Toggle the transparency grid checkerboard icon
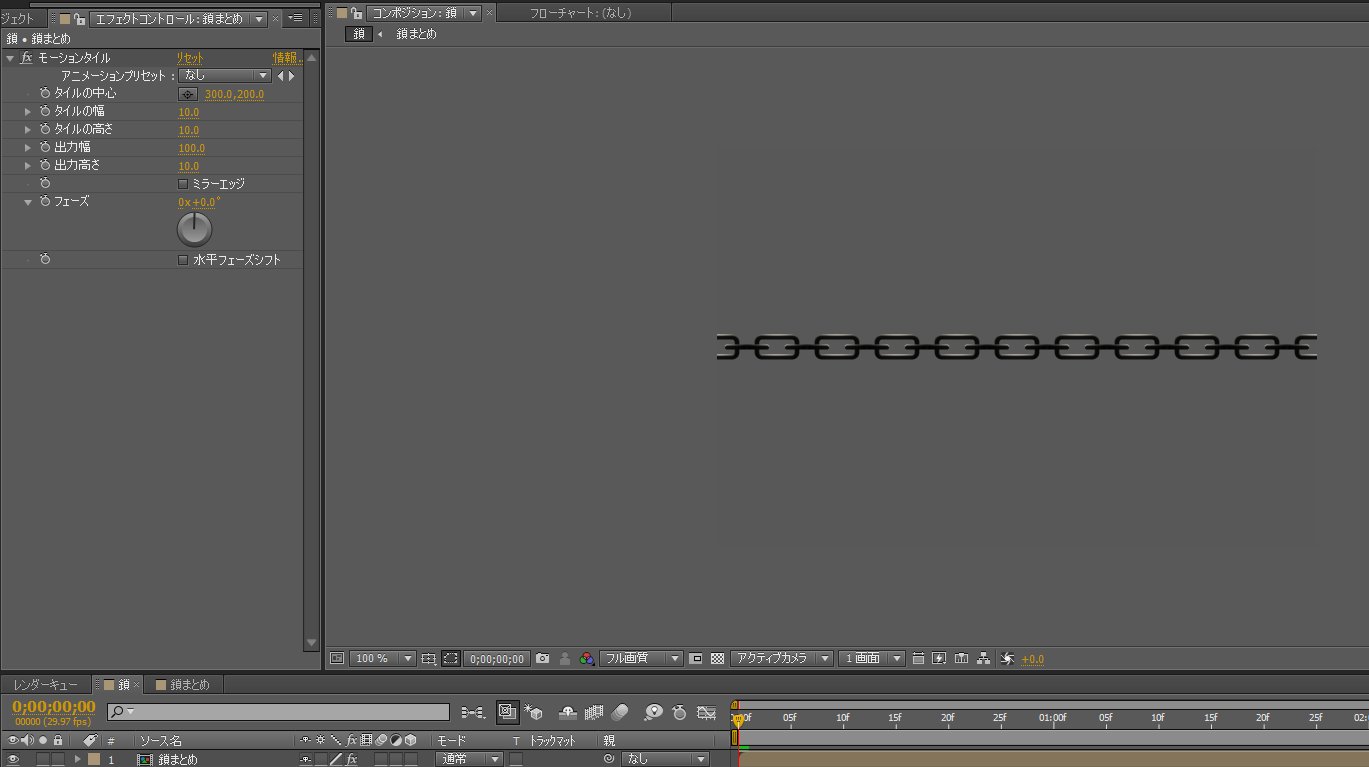Viewport: 1369px width, 767px height. [717, 658]
